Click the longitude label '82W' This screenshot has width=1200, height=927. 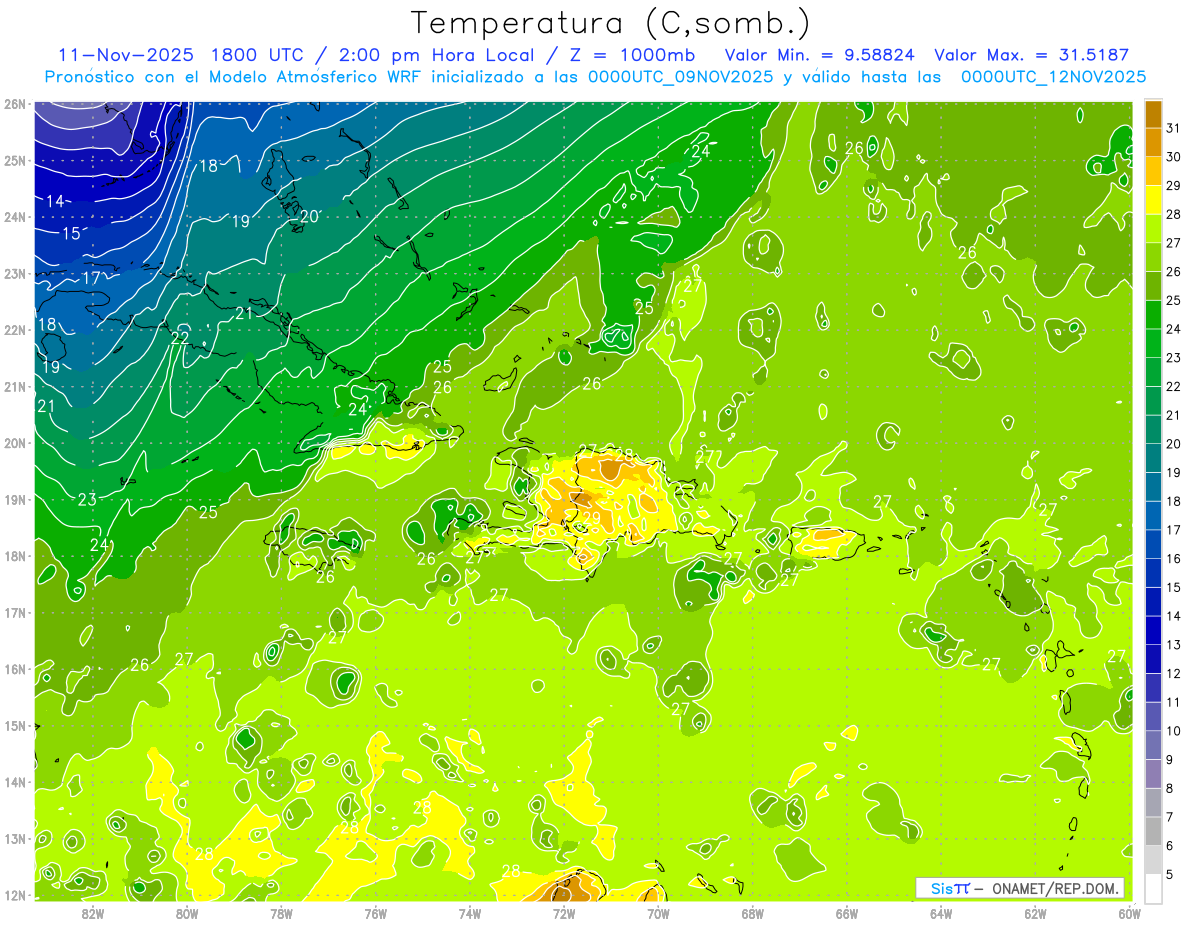pos(93,913)
